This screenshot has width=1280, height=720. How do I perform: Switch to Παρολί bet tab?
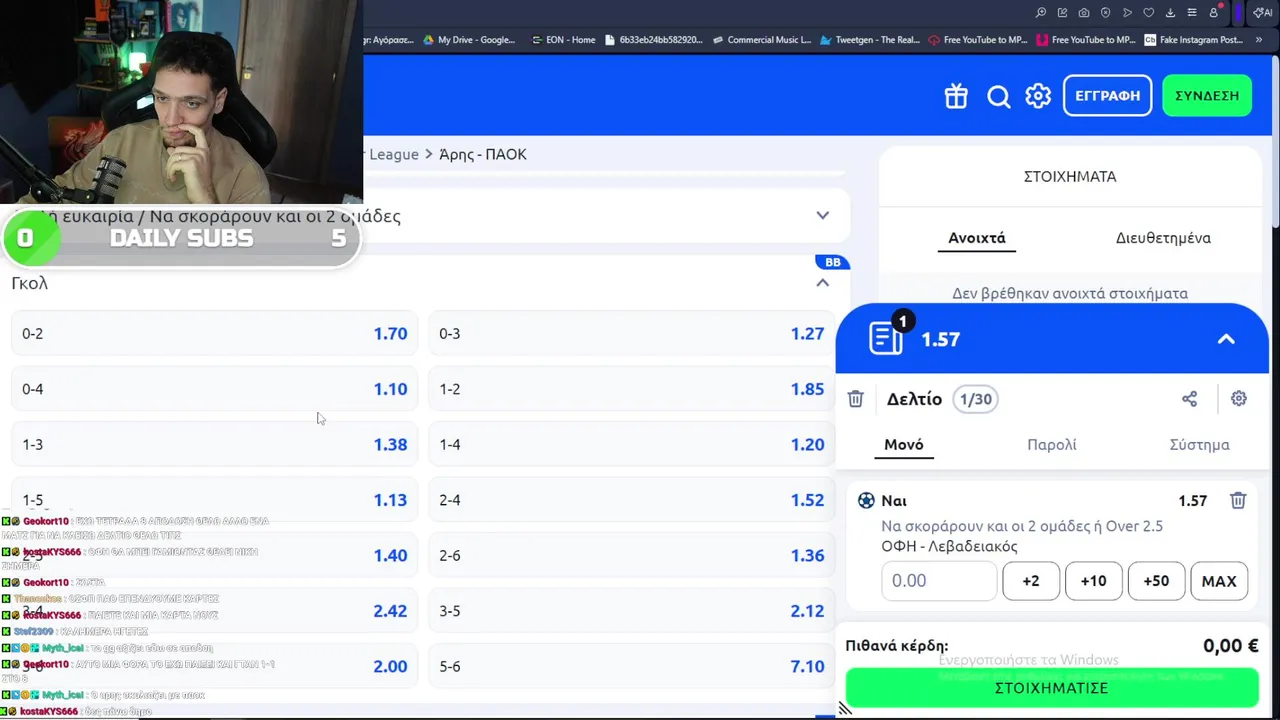(x=1052, y=445)
